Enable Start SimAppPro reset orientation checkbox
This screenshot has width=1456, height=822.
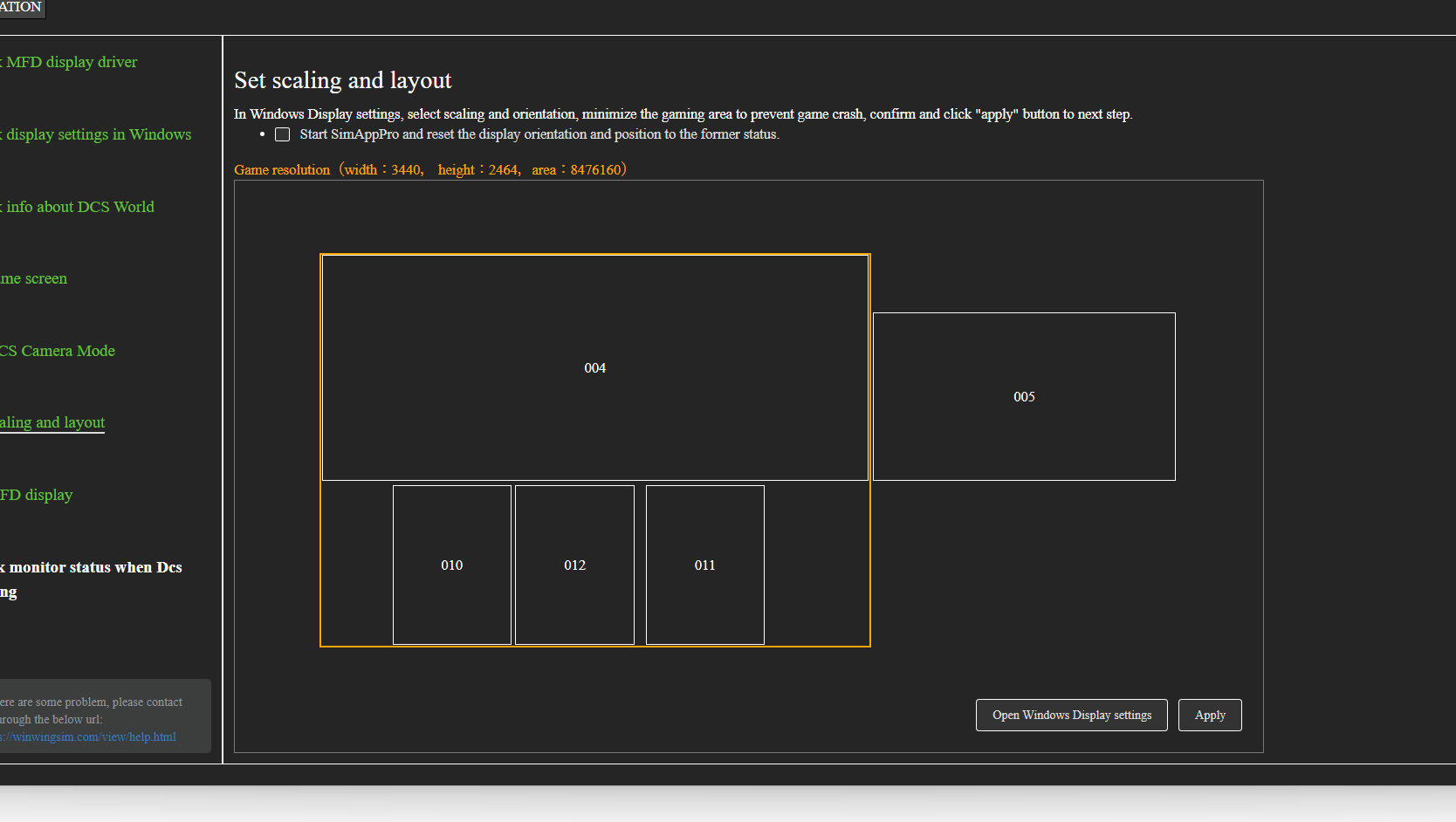[283, 134]
